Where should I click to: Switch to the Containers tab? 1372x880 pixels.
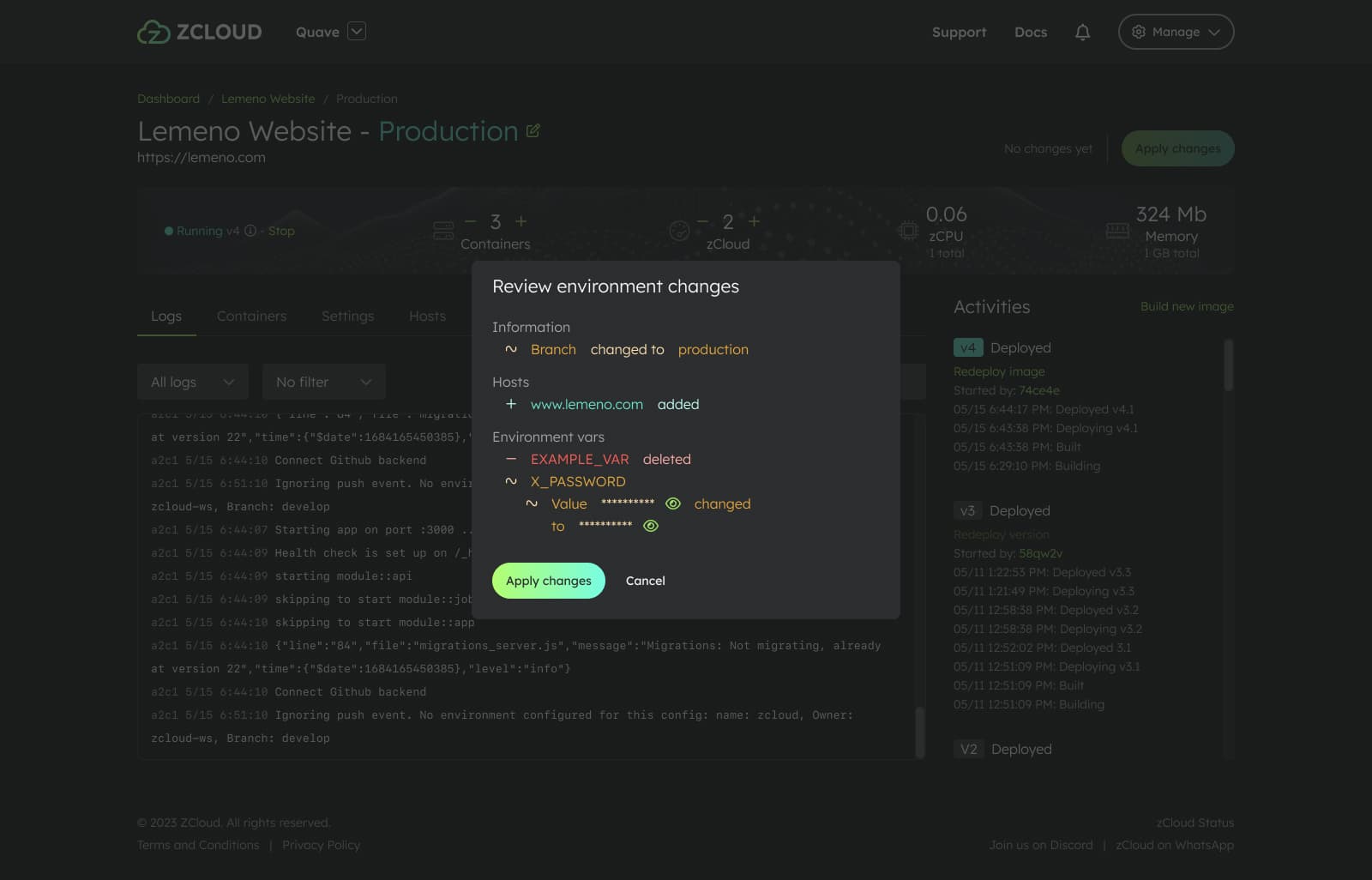[x=251, y=316]
